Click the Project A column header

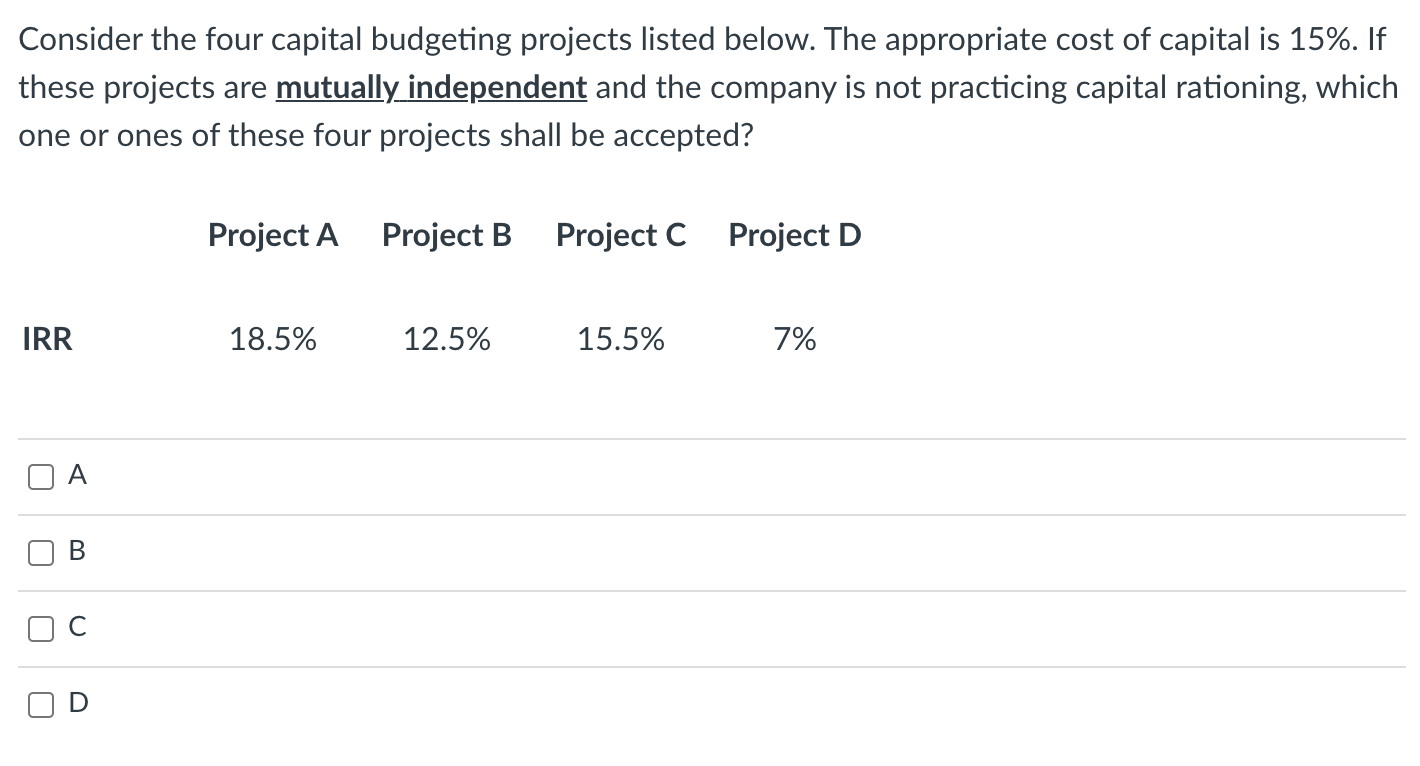[273, 236]
